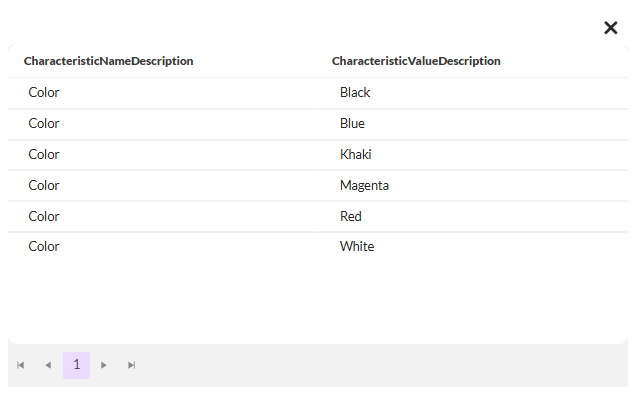Click Color name in Black row
643x403 pixels.
click(44, 93)
